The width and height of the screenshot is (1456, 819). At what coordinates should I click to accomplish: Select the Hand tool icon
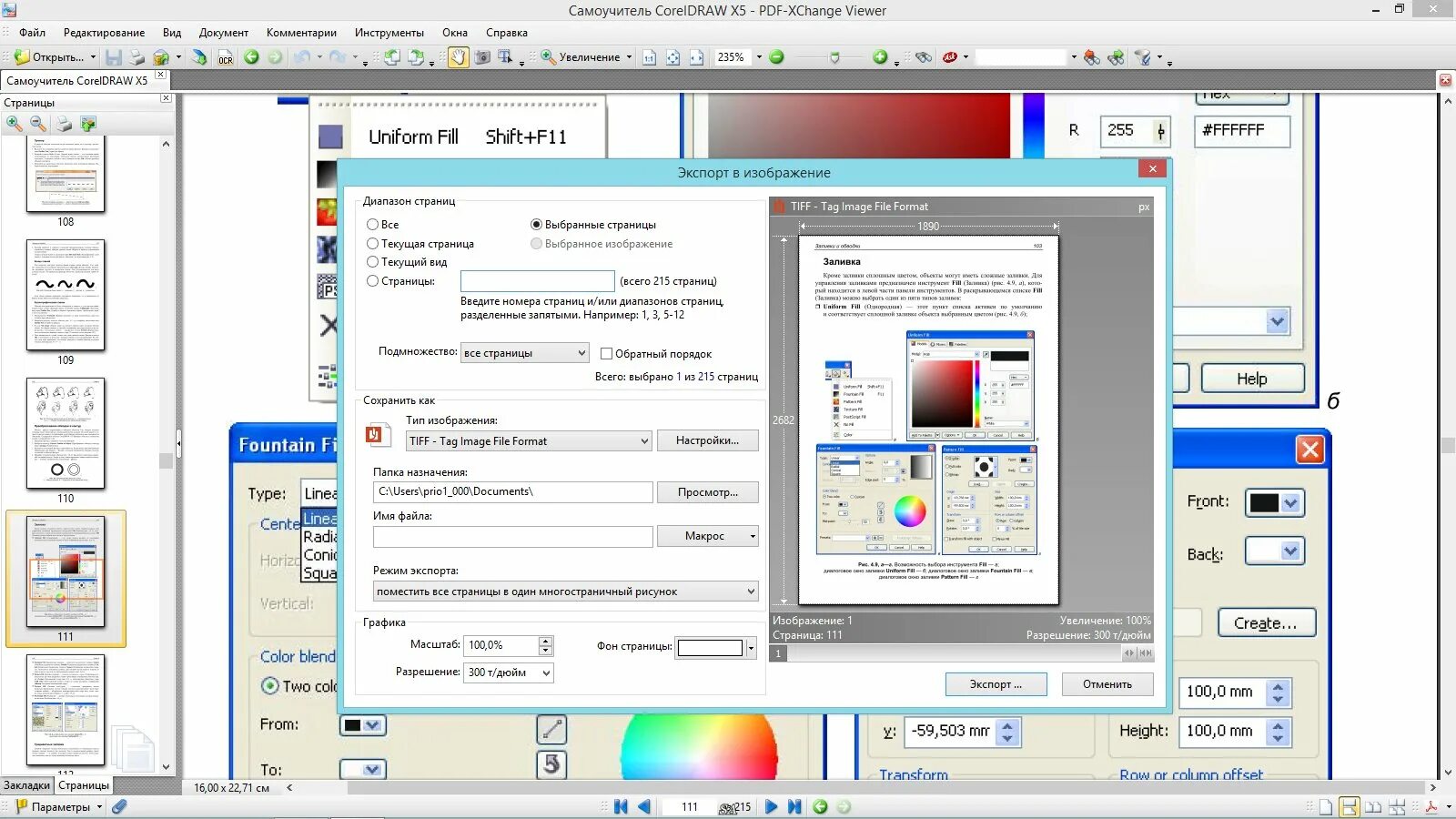[x=458, y=57]
